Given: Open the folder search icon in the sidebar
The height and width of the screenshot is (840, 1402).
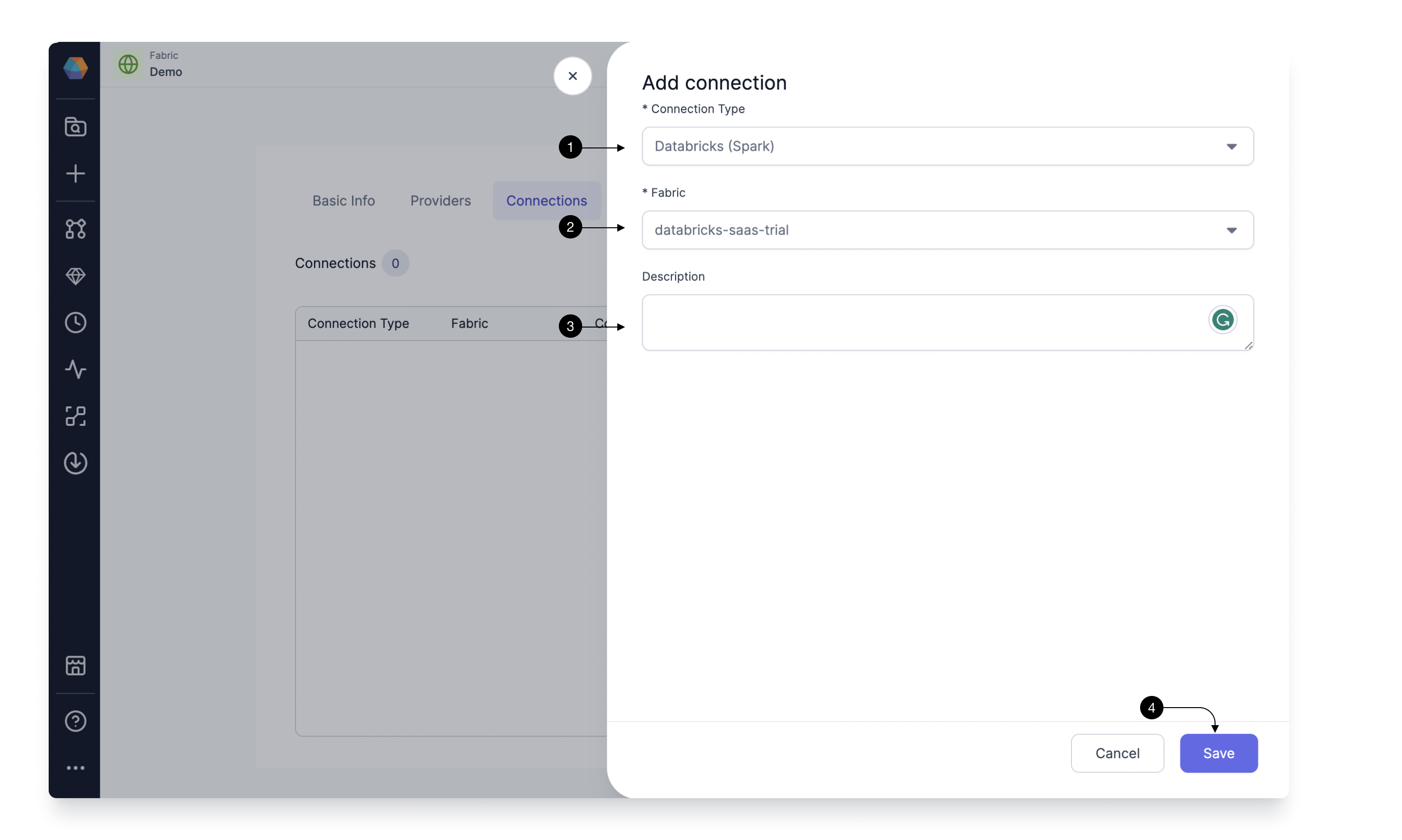Looking at the screenshot, I should coord(75,127).
